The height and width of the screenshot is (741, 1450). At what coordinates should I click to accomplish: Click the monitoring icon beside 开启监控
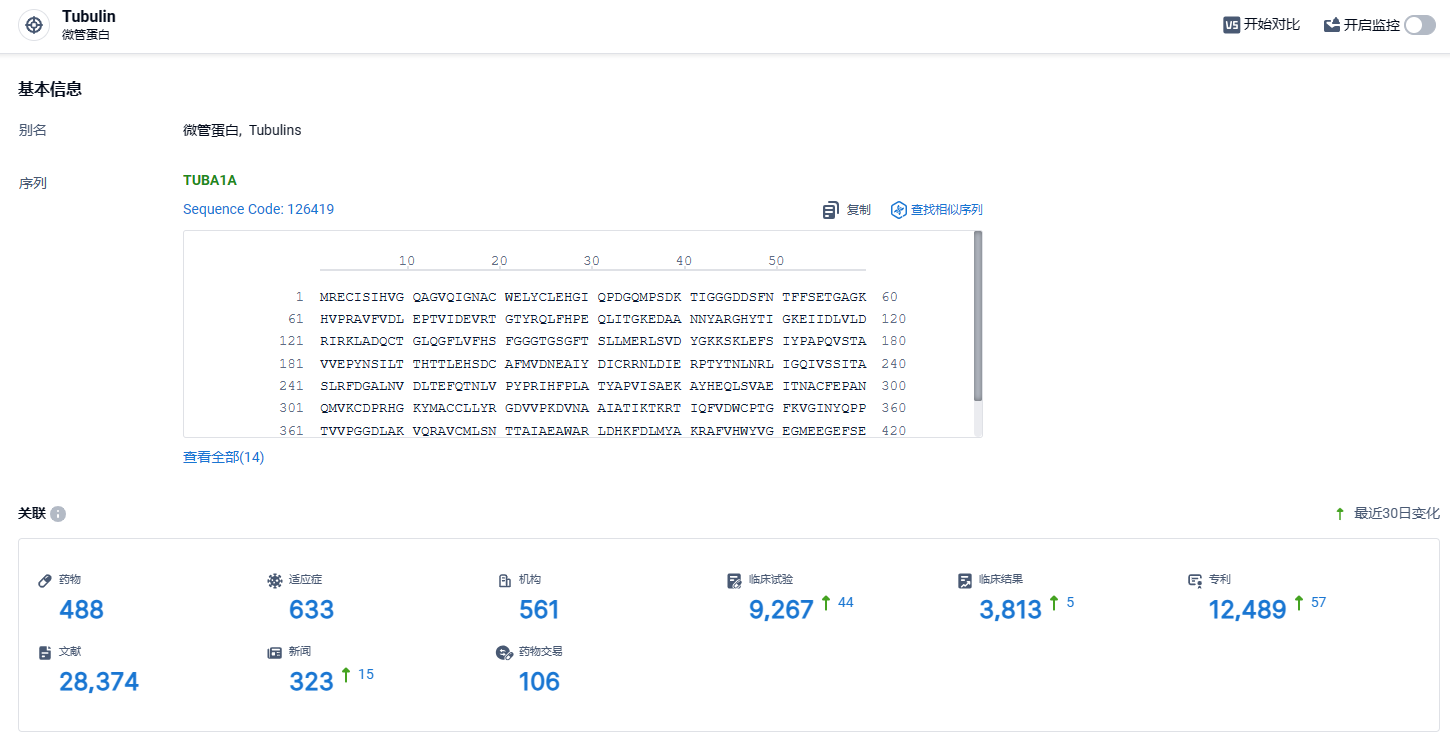[1332, 25]
